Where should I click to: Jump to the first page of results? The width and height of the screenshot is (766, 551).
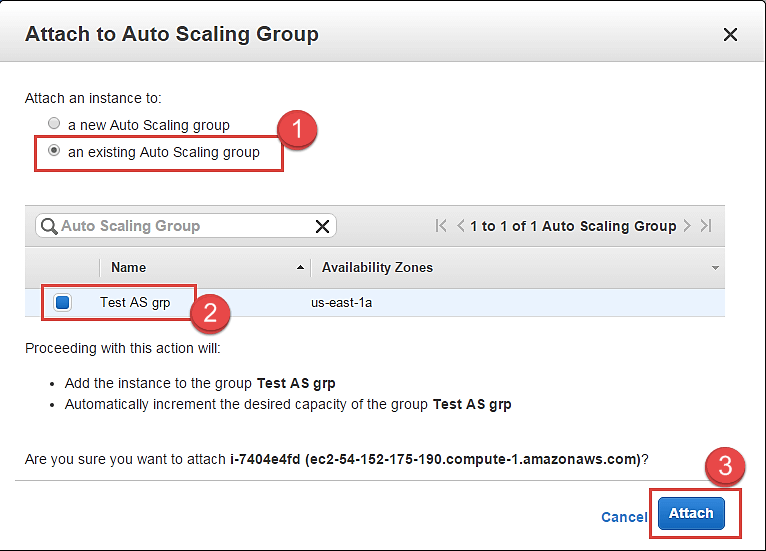[441, 226]
